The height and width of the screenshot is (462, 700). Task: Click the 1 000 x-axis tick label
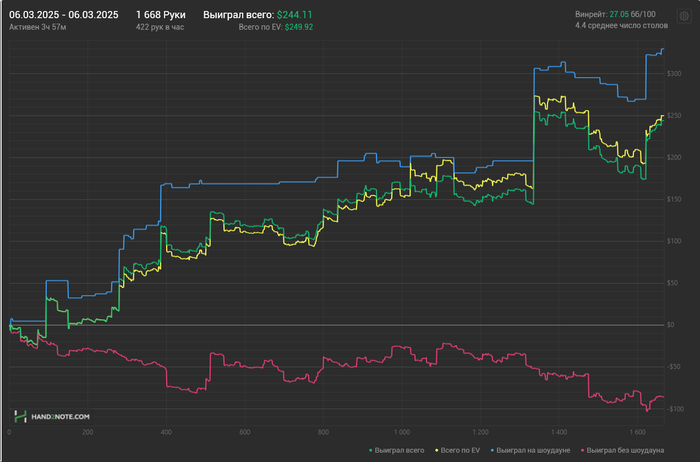[402, 432]
